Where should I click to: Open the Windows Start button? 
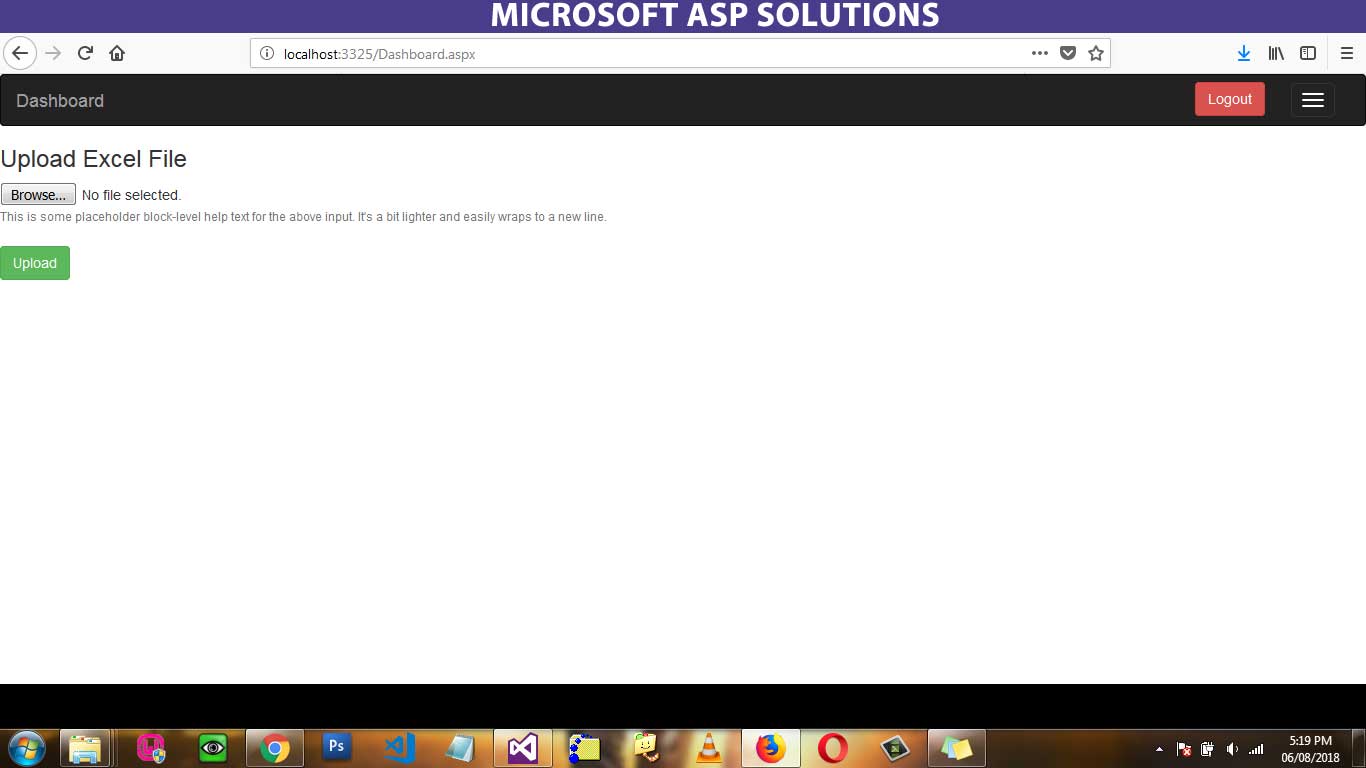[25, 748]
